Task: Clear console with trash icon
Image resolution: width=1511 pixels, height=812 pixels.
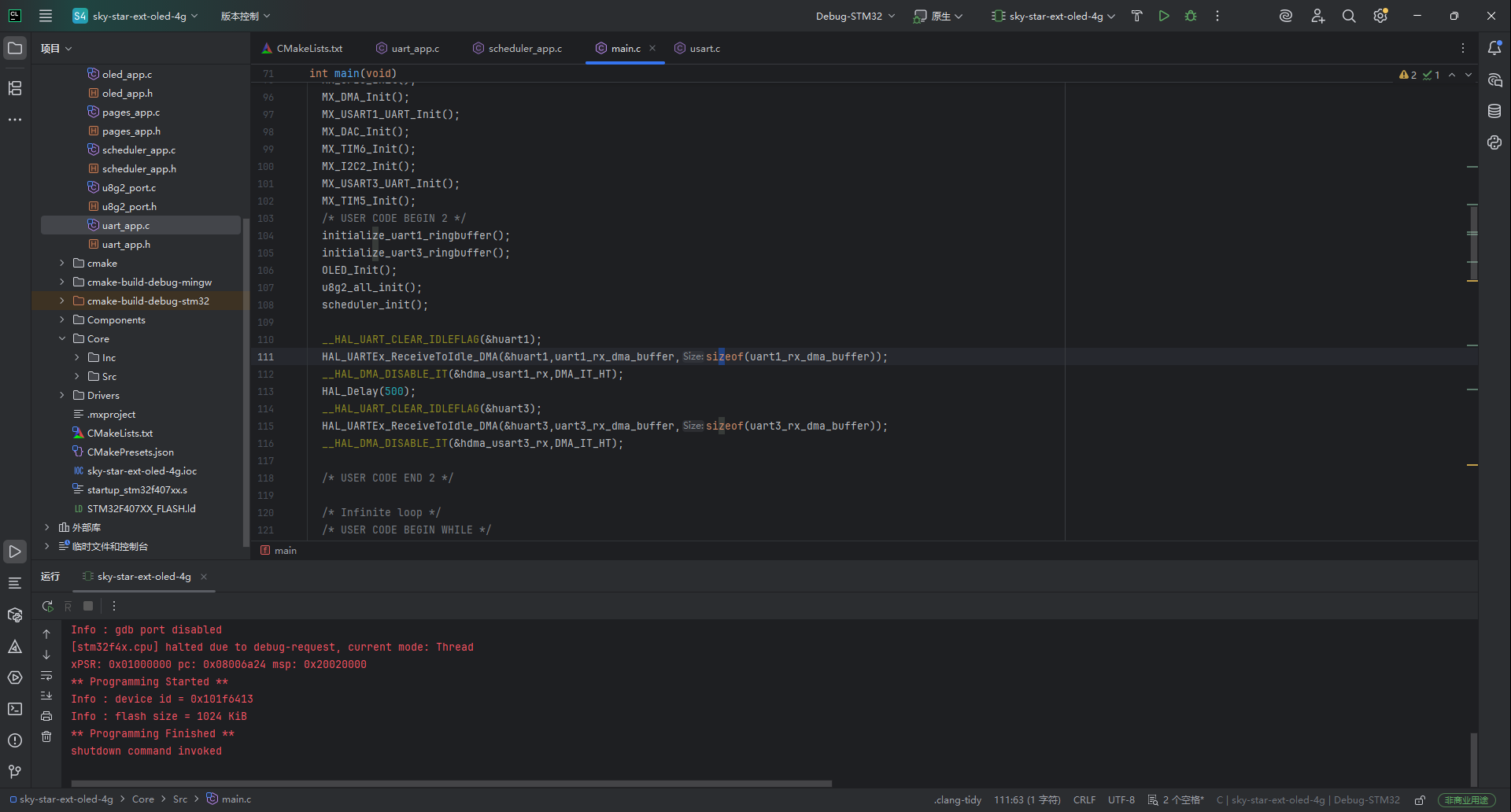Action: (x=46, y=736)
